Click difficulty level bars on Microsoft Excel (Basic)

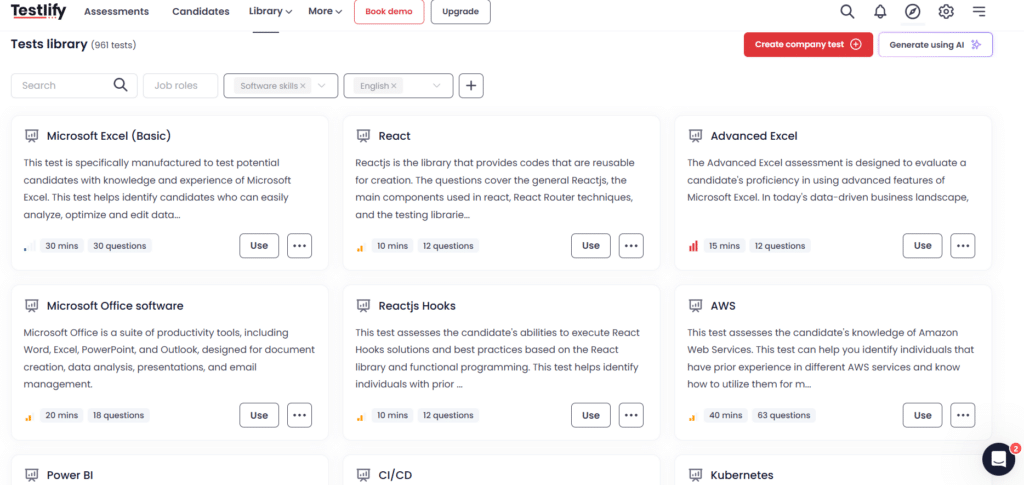click(29, 246)
